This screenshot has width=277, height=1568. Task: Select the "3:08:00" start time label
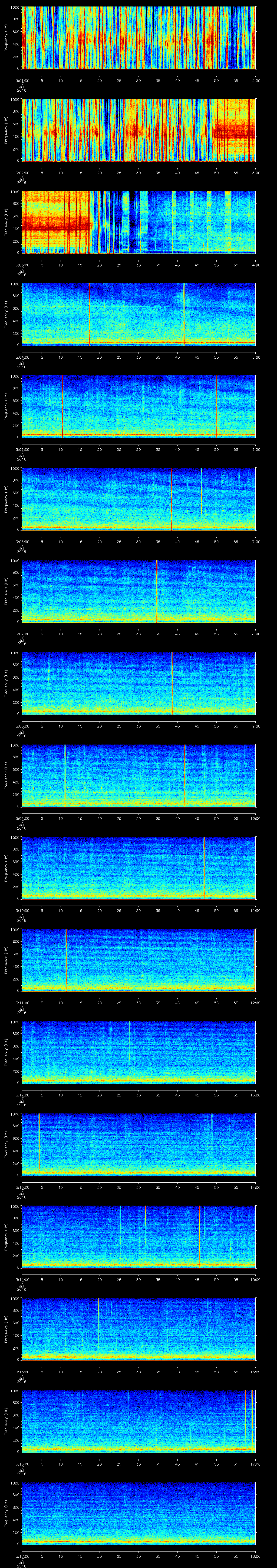(x=22, y=726)
